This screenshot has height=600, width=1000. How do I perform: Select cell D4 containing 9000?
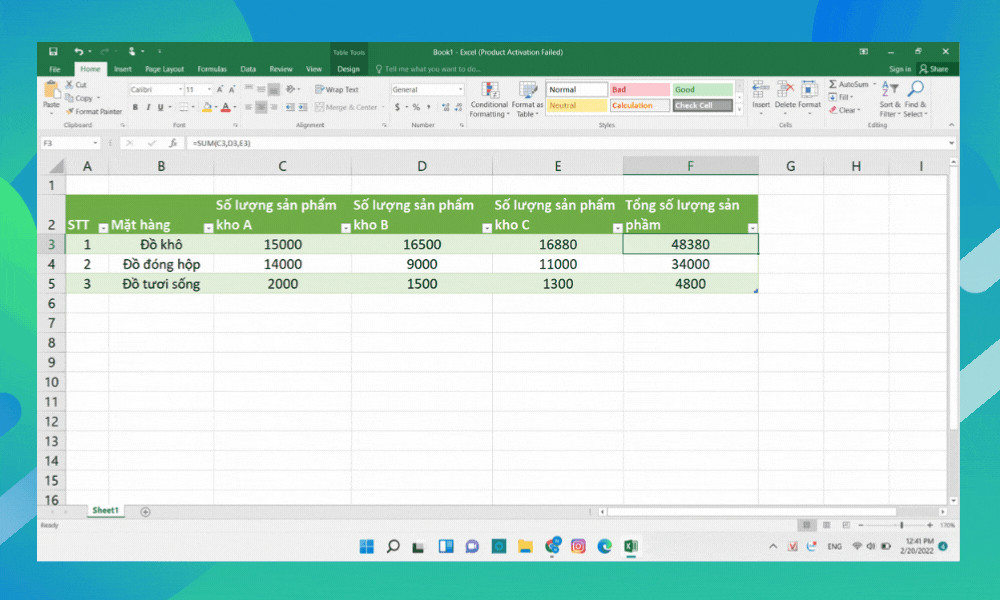(421, 264)
